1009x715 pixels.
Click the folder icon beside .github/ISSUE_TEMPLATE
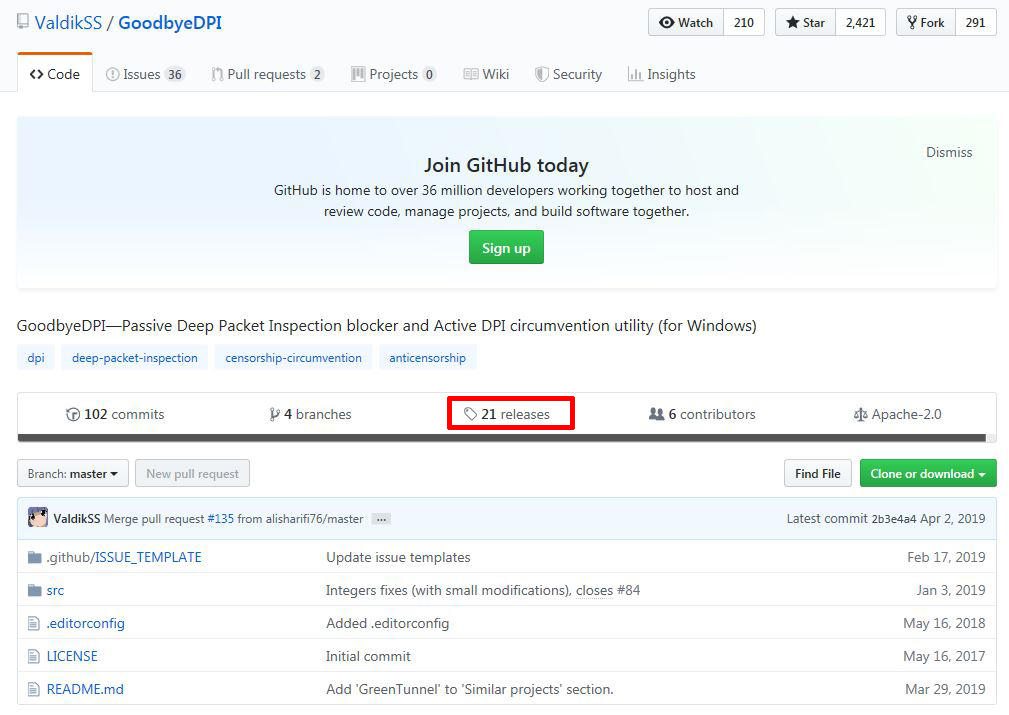point(35,557)
